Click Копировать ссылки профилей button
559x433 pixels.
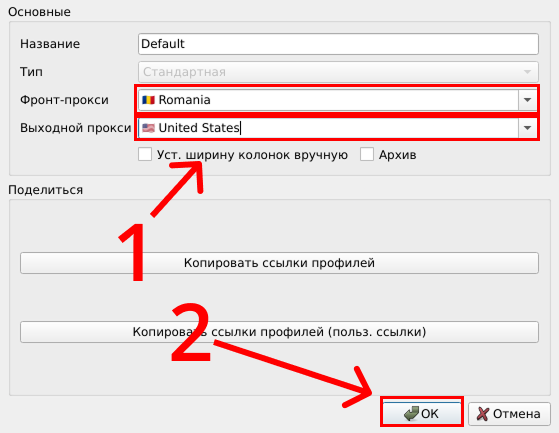(279, 263)
